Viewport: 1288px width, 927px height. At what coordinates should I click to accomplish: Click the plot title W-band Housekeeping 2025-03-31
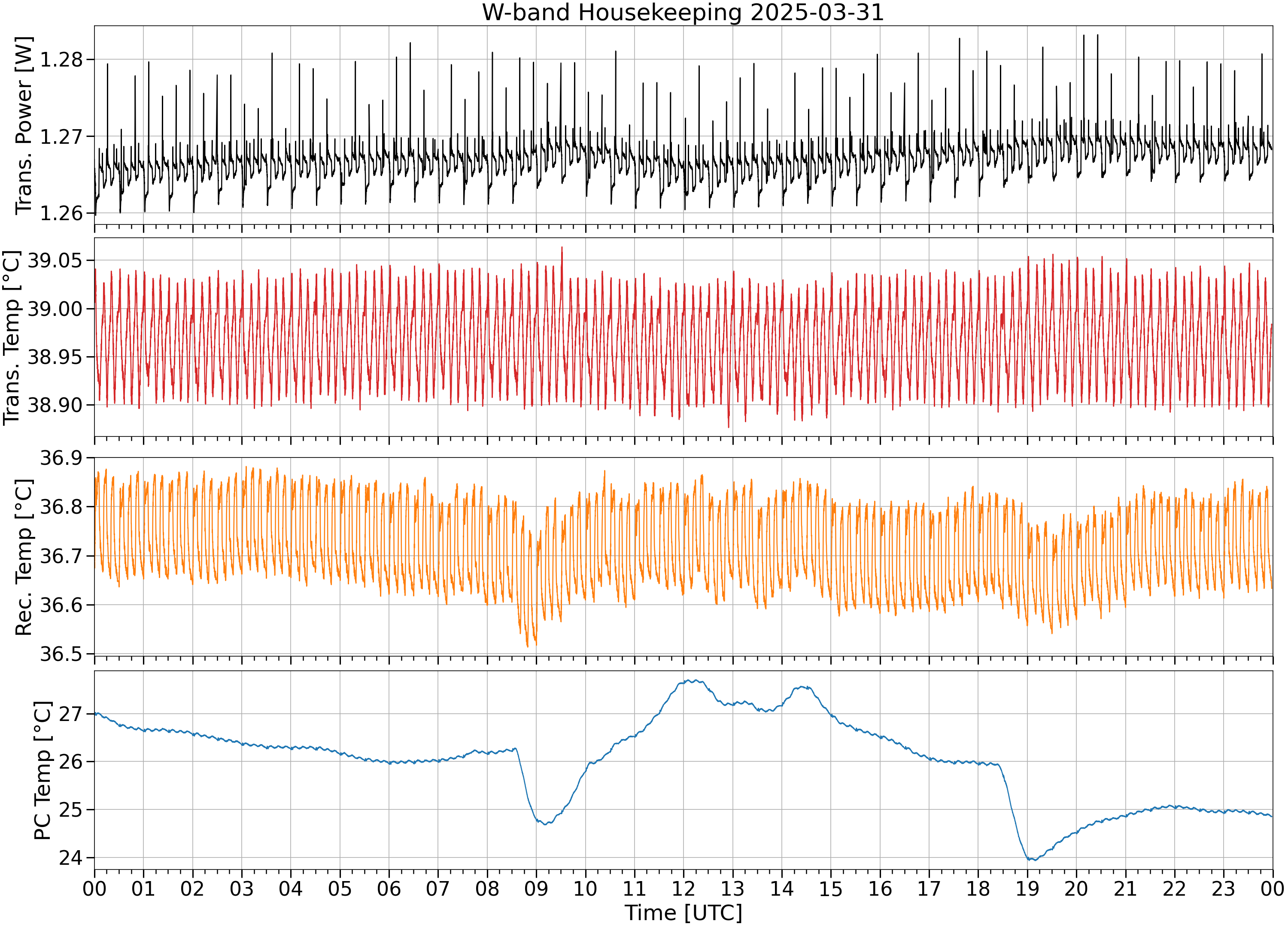[x=683, y=12]
